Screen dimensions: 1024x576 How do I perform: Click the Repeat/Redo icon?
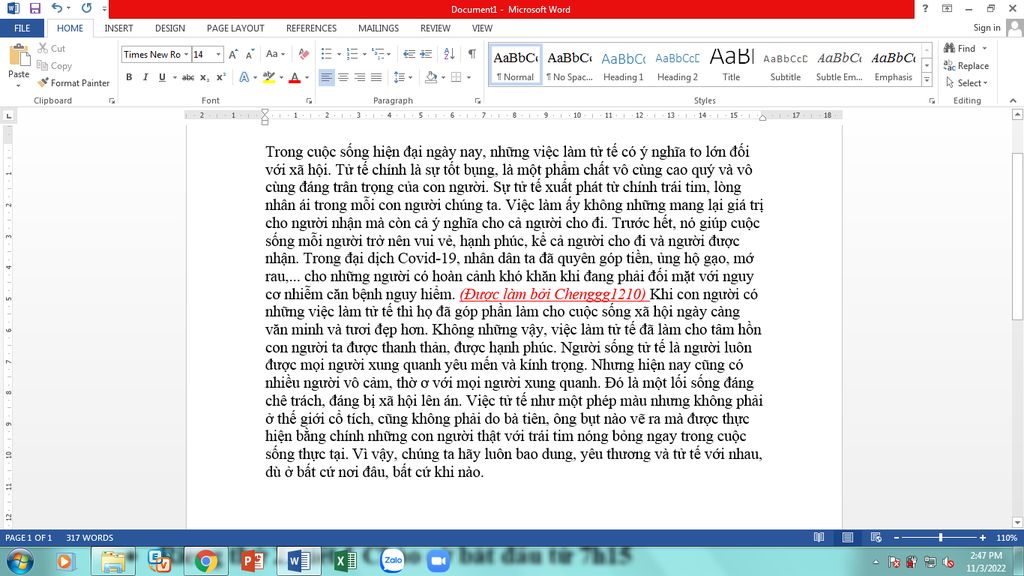(x=86, y=8)
